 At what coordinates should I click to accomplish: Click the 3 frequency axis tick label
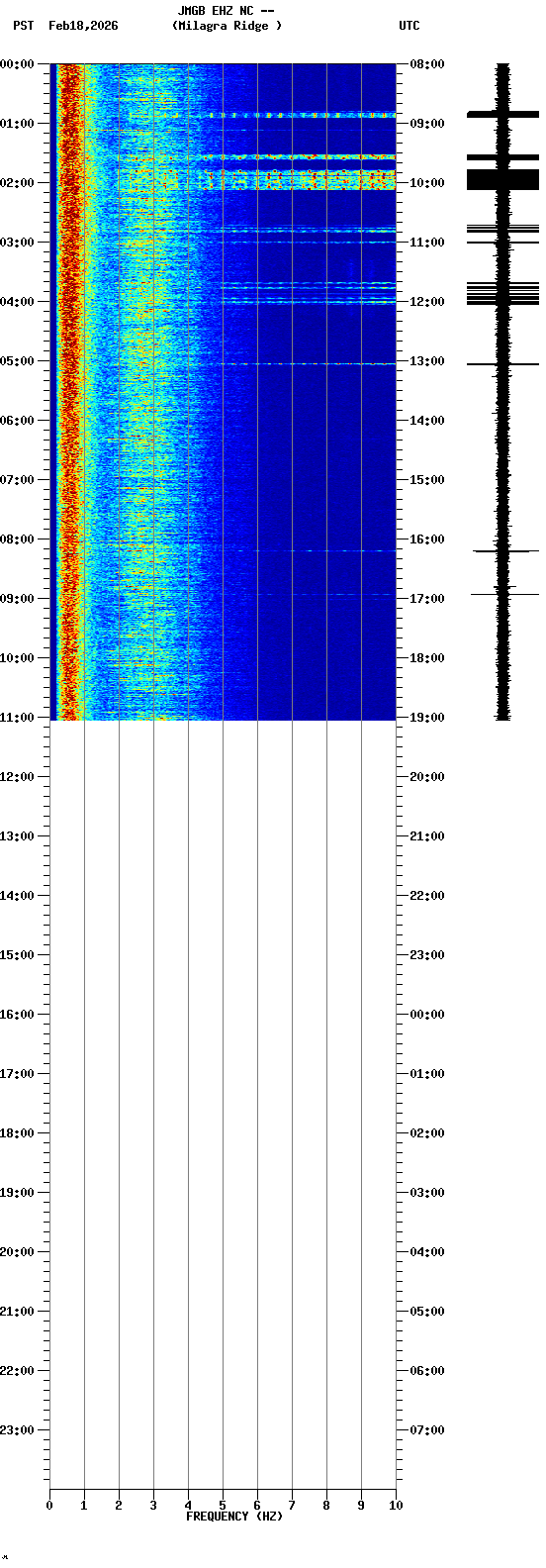click(x=153, y=1506)
